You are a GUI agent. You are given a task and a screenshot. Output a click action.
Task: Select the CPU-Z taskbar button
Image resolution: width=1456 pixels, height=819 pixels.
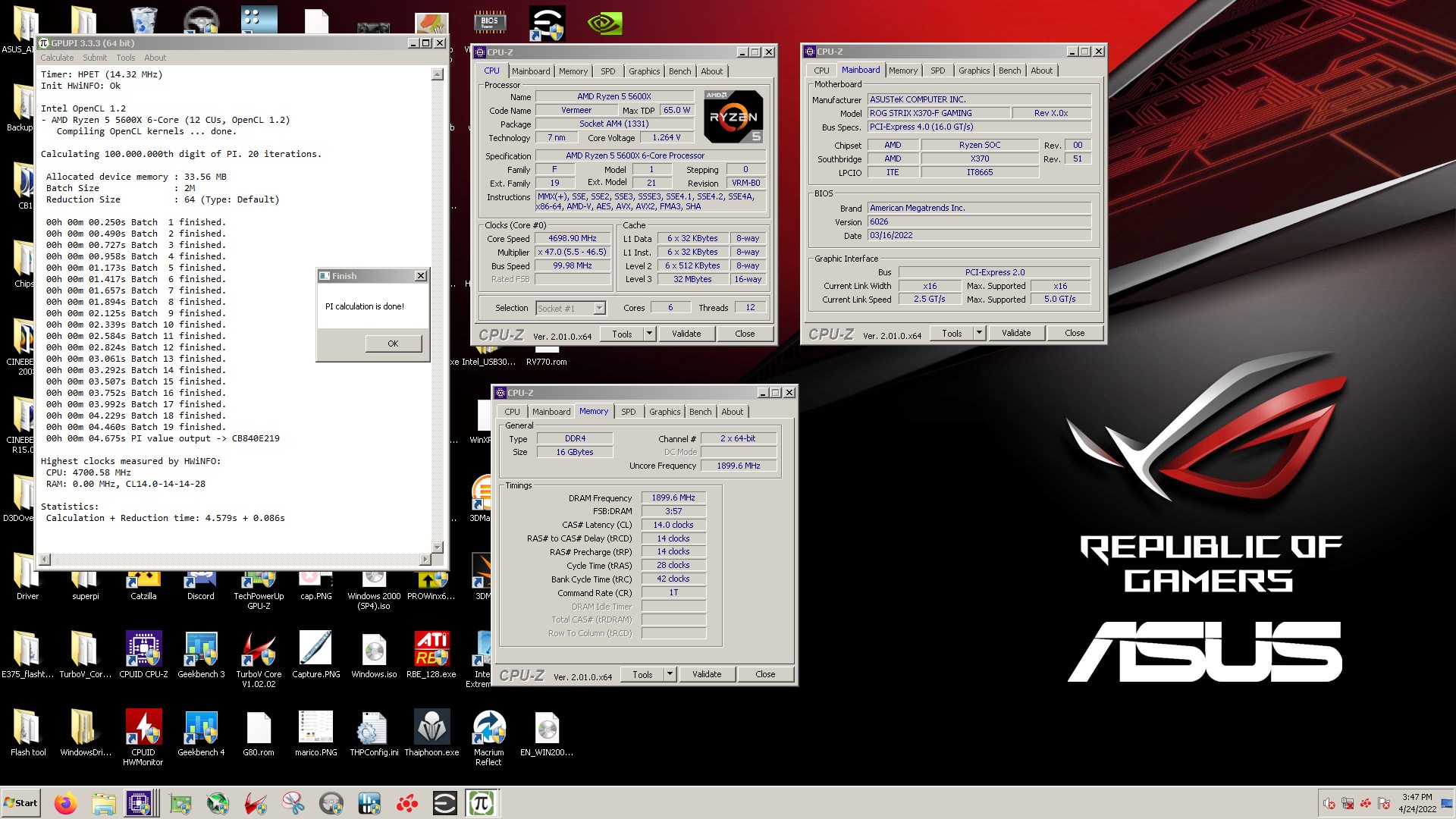(142, 803)
